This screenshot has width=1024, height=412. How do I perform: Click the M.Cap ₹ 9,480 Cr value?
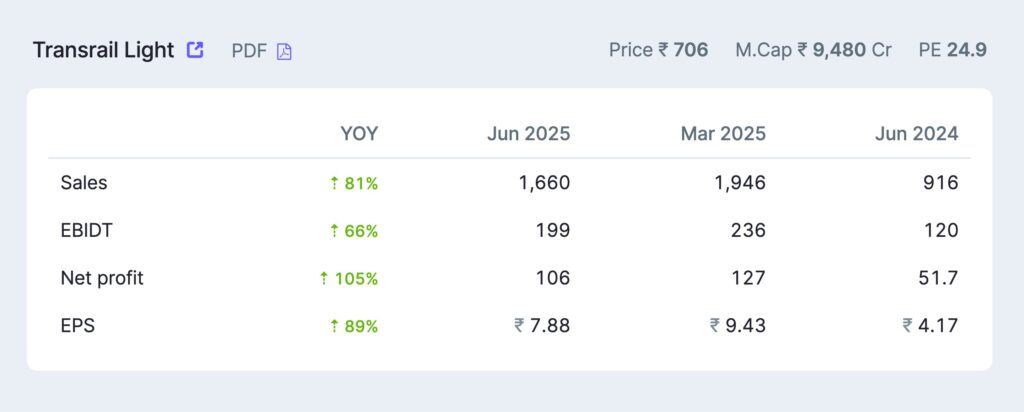(x=813, y=50)
